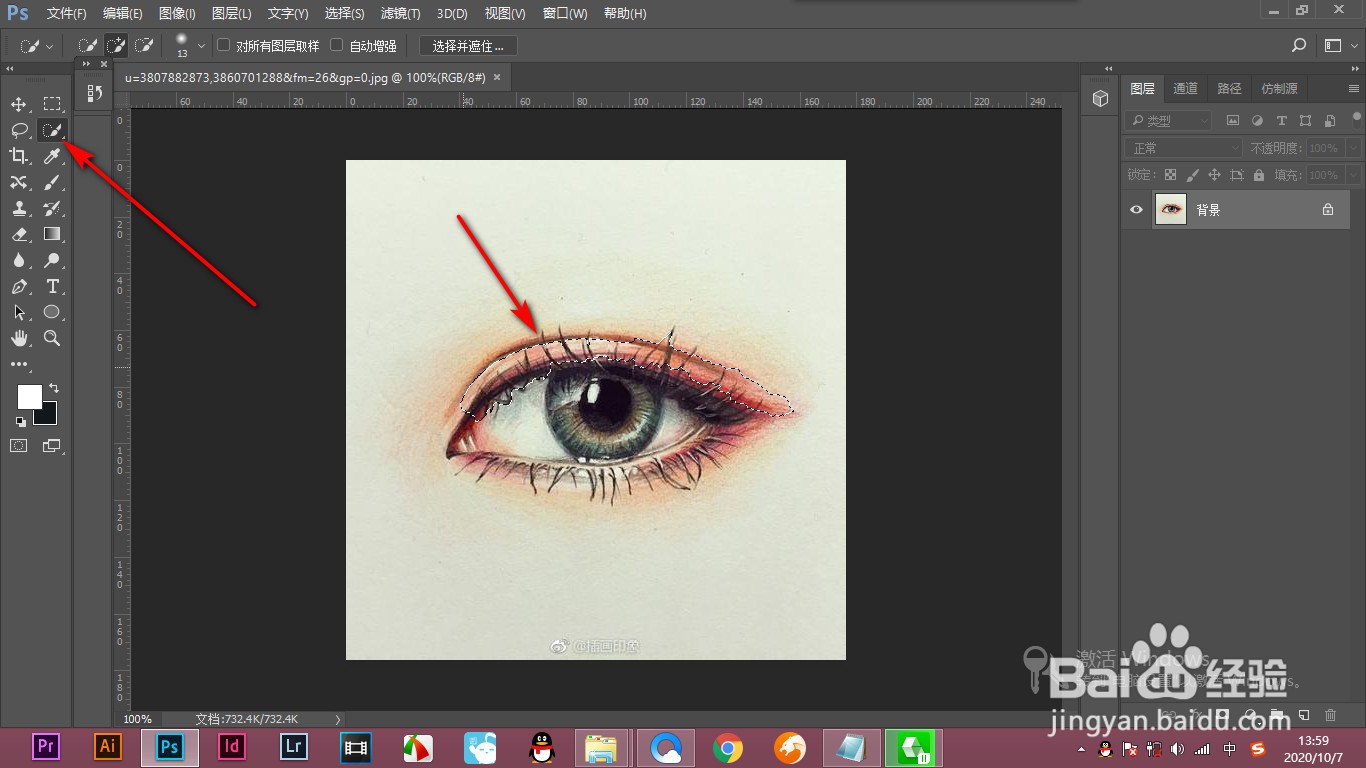Open the blend mode 正常 dropdown
1366x768 pixels.
coord(1183,148)
